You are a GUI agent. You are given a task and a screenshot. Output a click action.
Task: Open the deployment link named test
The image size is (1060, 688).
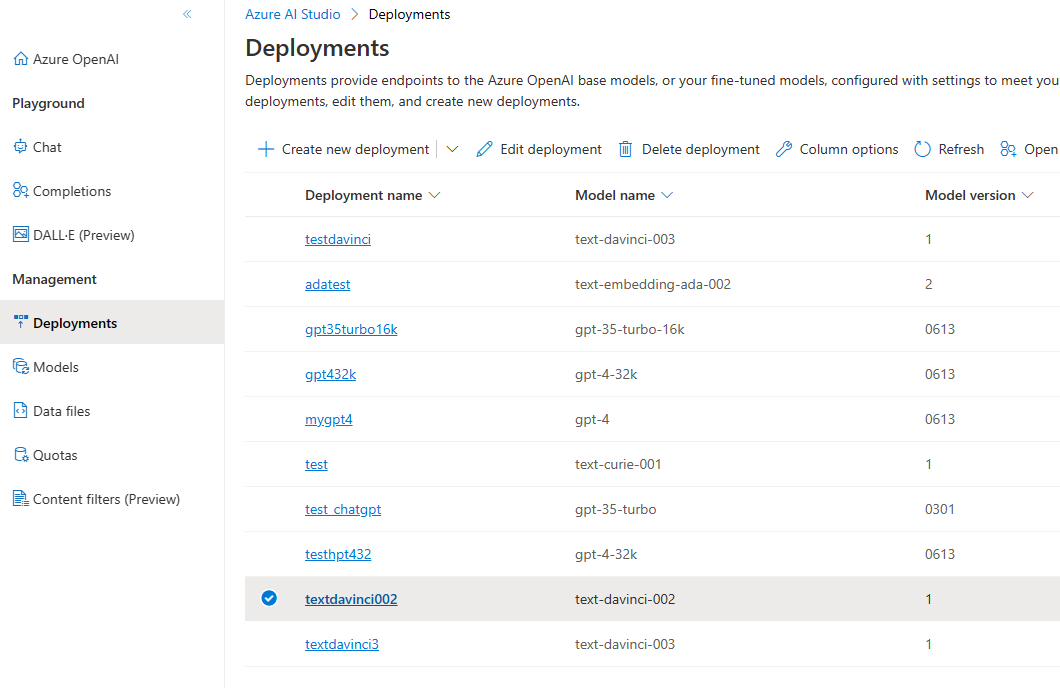[316, 464]
